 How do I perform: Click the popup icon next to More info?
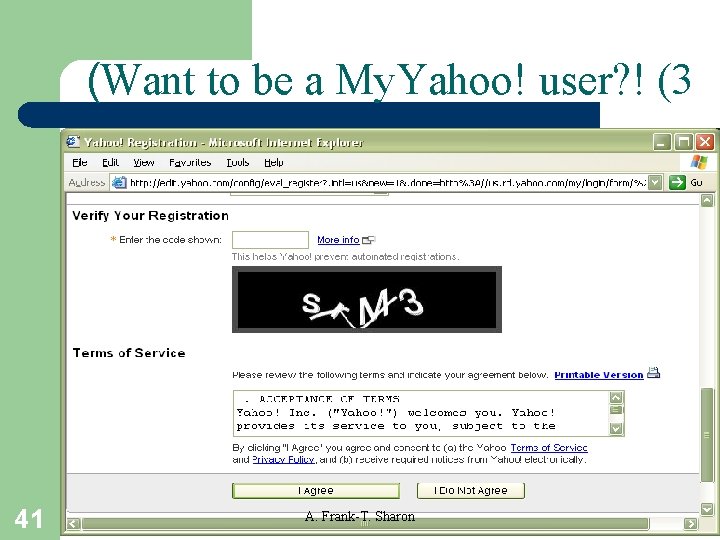[368, 240]
